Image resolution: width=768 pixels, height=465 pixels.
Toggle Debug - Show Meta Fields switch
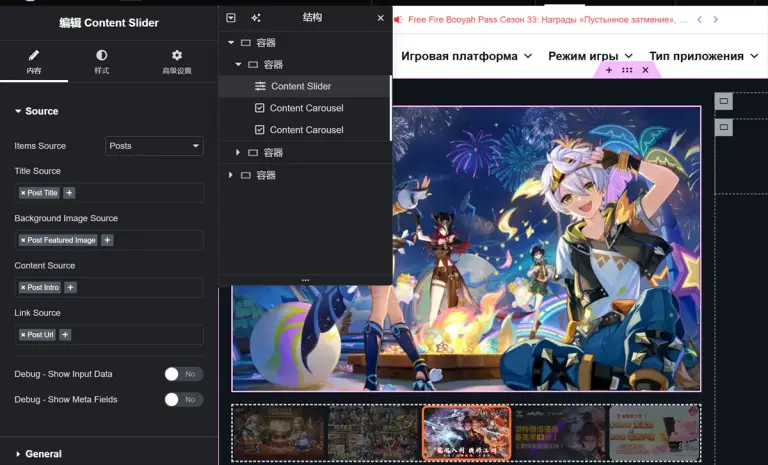pyautogui.click(x=184, y=399)
